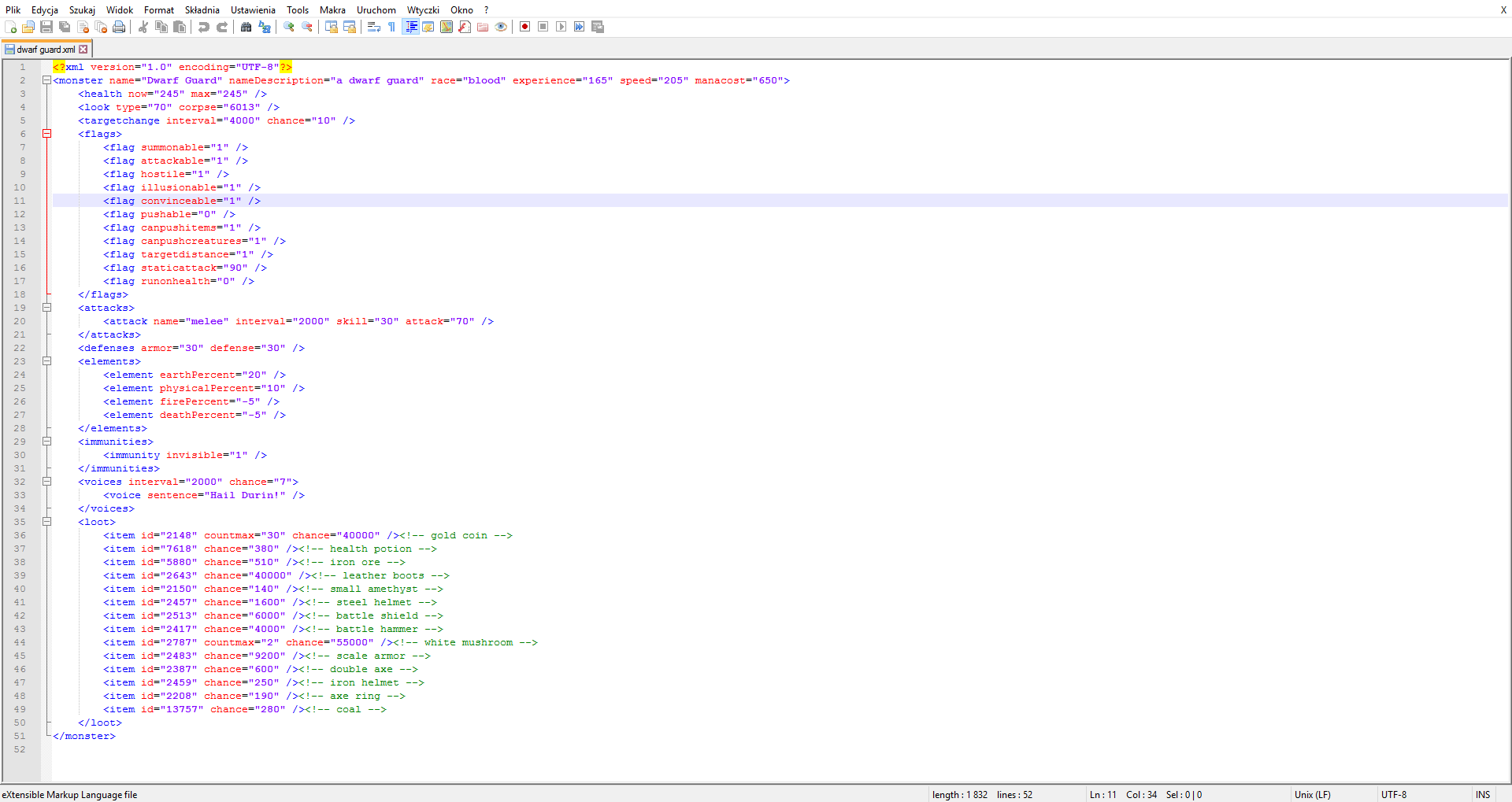
Task: Print the document with the printer icon
Action: pyautogui.click(x=119, y=27)
